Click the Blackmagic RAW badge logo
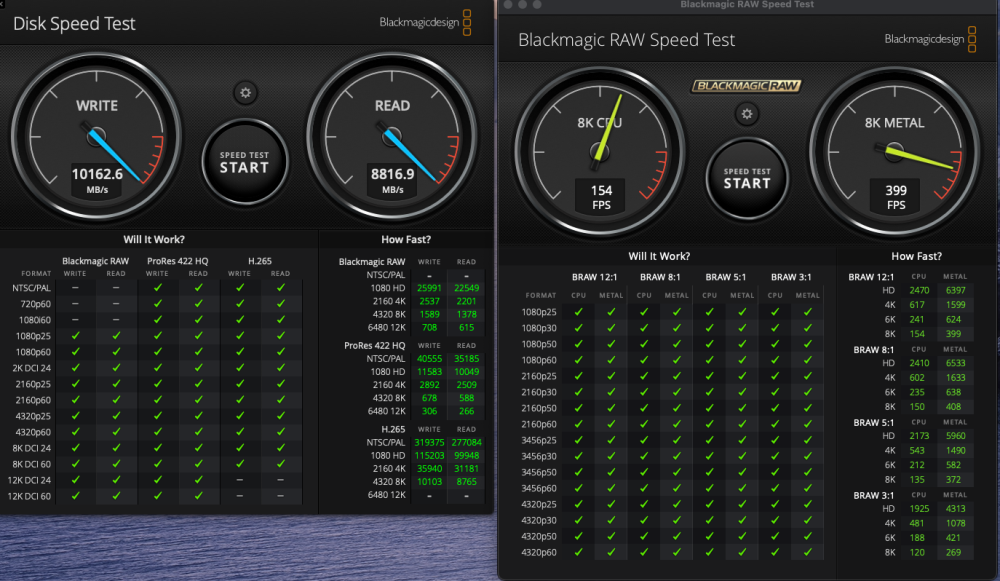 click(x=747, y=85)
